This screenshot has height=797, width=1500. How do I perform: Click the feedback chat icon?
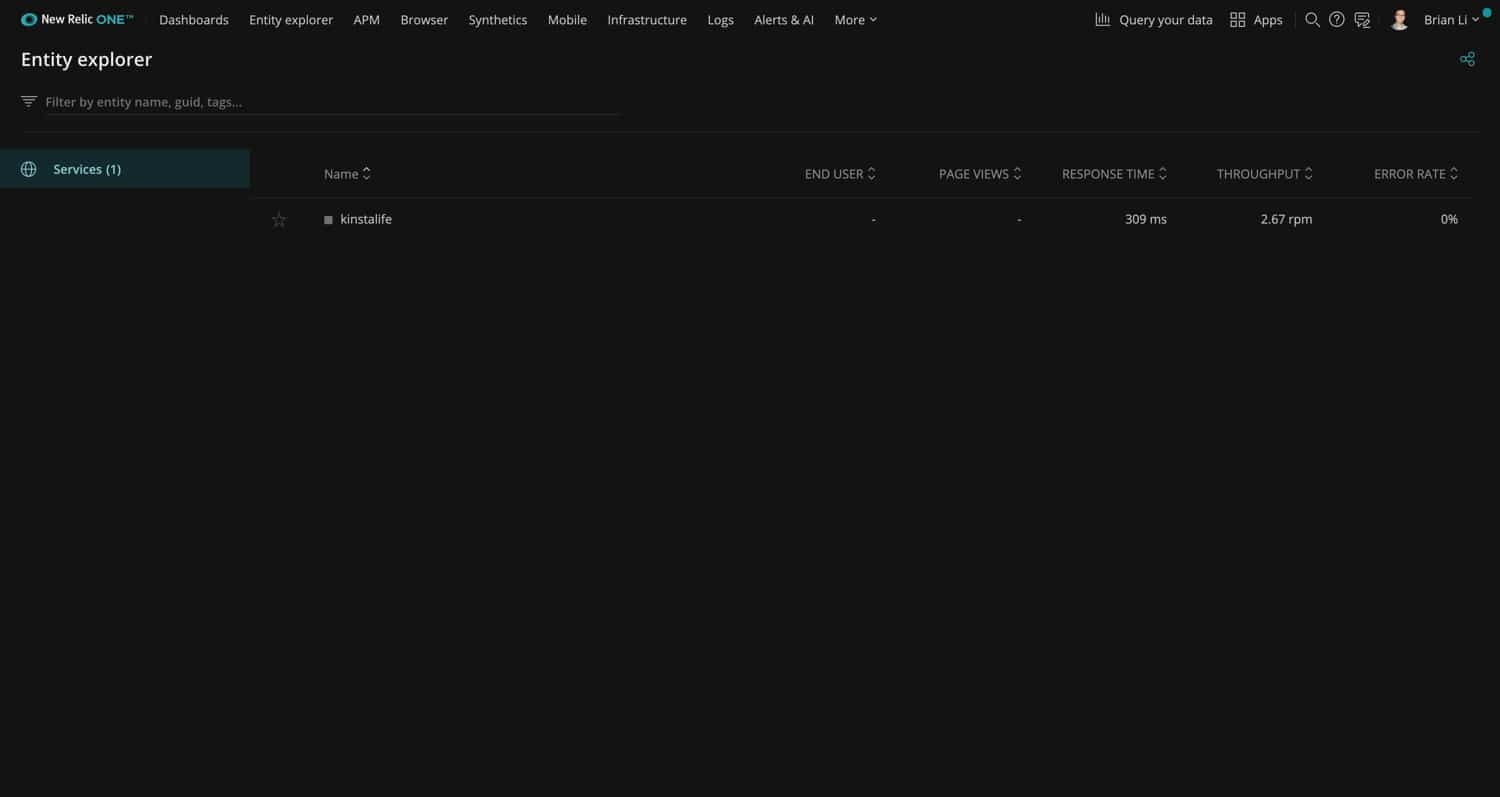coord(1362,20)
